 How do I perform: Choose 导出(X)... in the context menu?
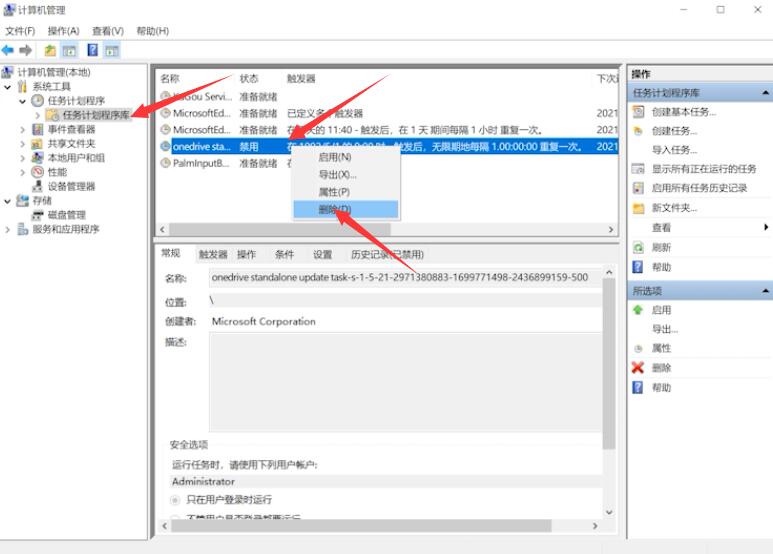(x=346, y=174)
